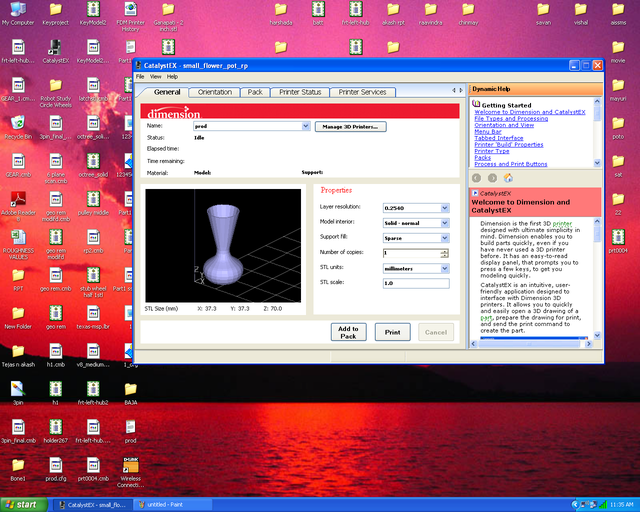This screenshot has width=640, height=512.
Task: Go forward in Dynamic Help pane
Action: point(492,178)
